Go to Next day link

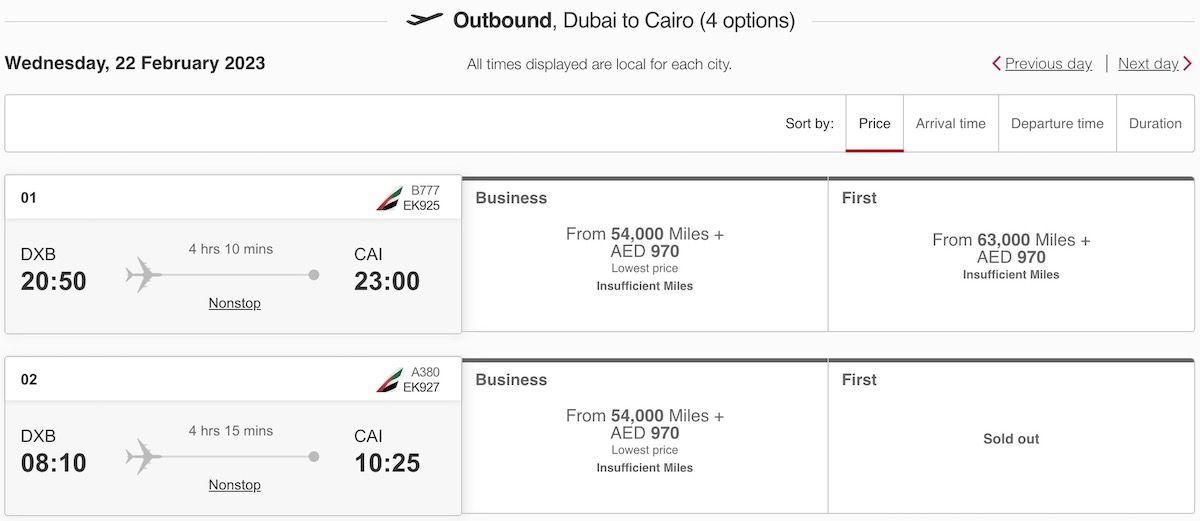pyautogui.click(x=1148, y=63)
